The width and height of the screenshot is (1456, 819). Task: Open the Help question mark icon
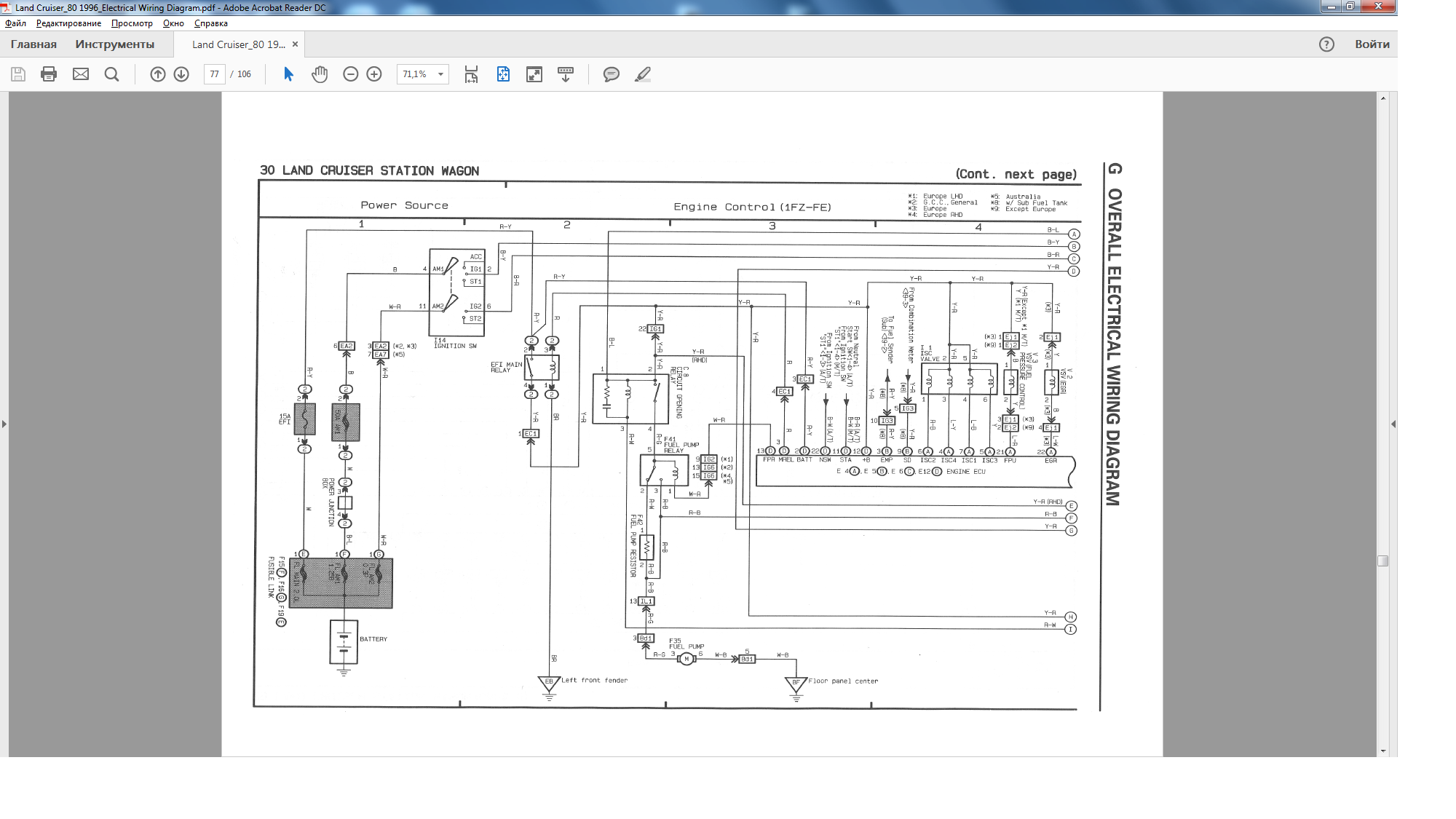(x=1326, y=44)
